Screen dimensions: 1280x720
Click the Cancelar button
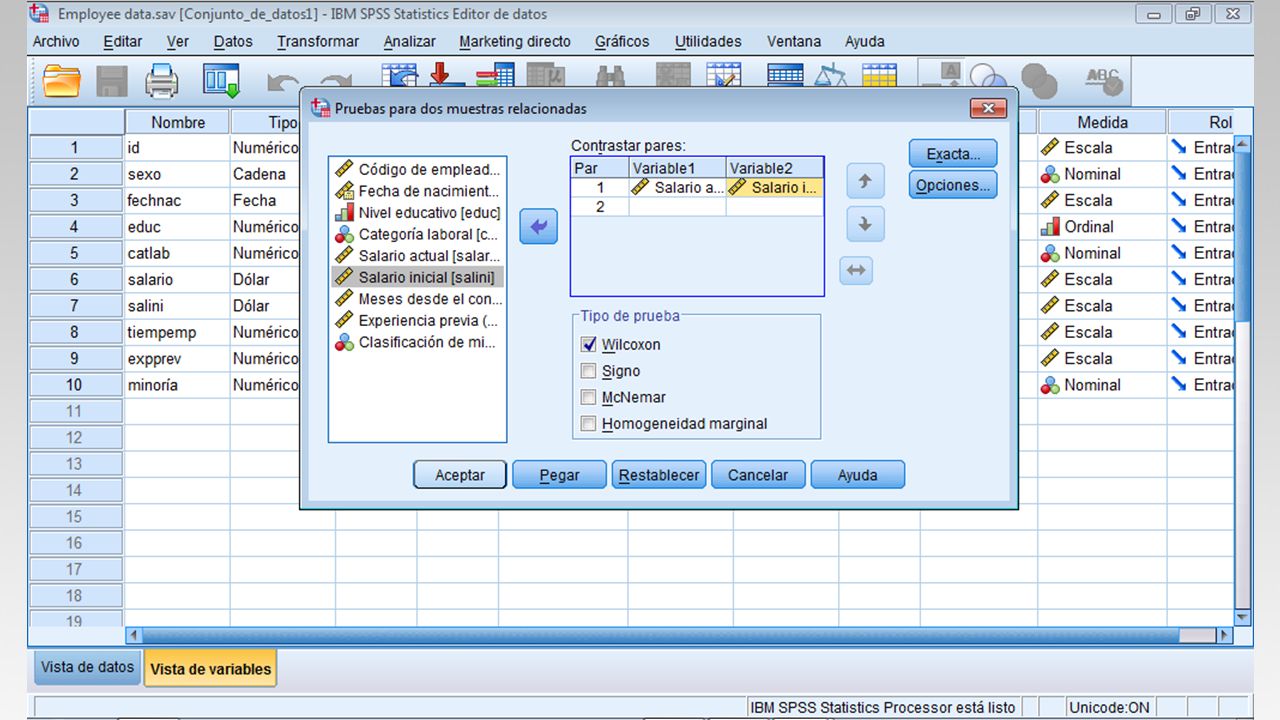pyautogui.click(x=758, y=475)
